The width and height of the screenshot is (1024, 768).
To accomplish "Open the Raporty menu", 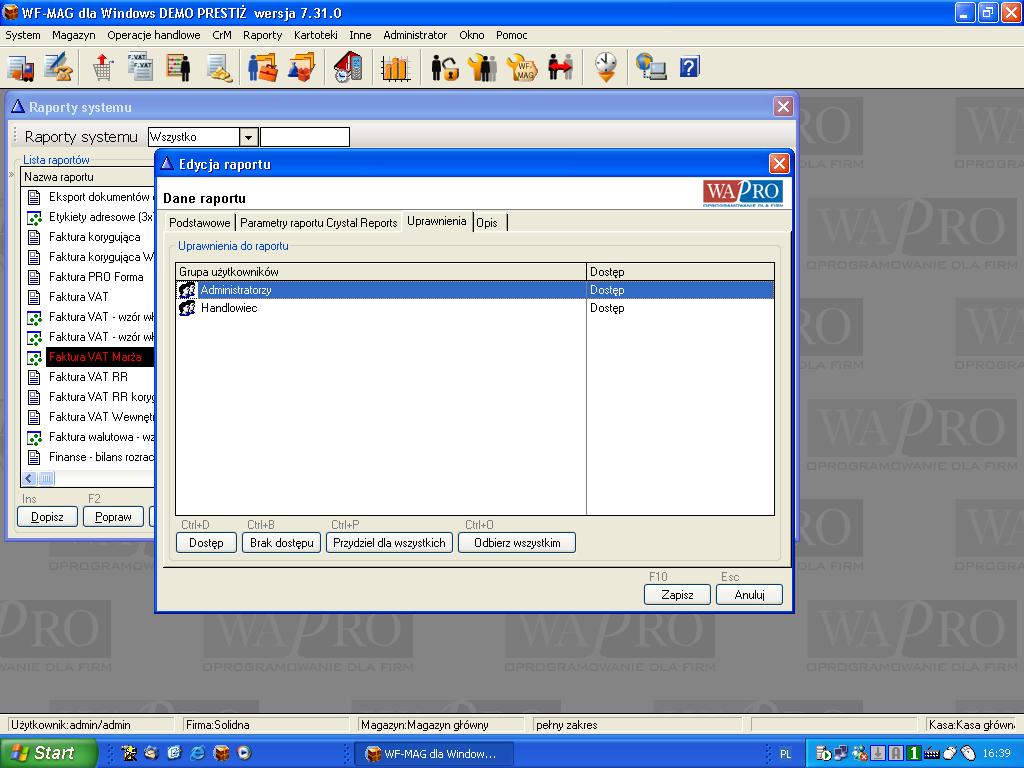I will click(x=262, y=35).
